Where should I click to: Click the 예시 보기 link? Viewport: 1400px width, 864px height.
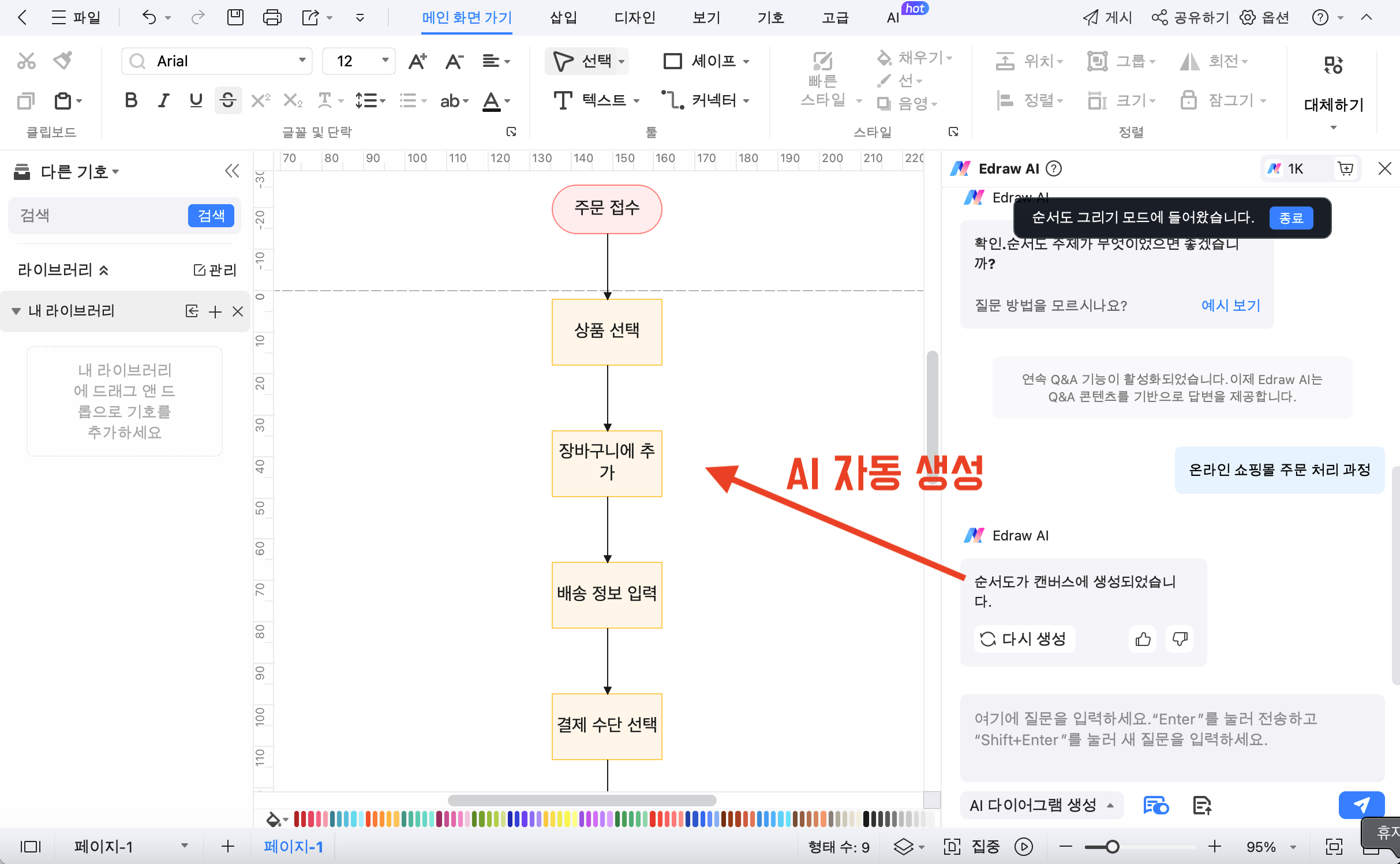click(x=1230, y=305)
